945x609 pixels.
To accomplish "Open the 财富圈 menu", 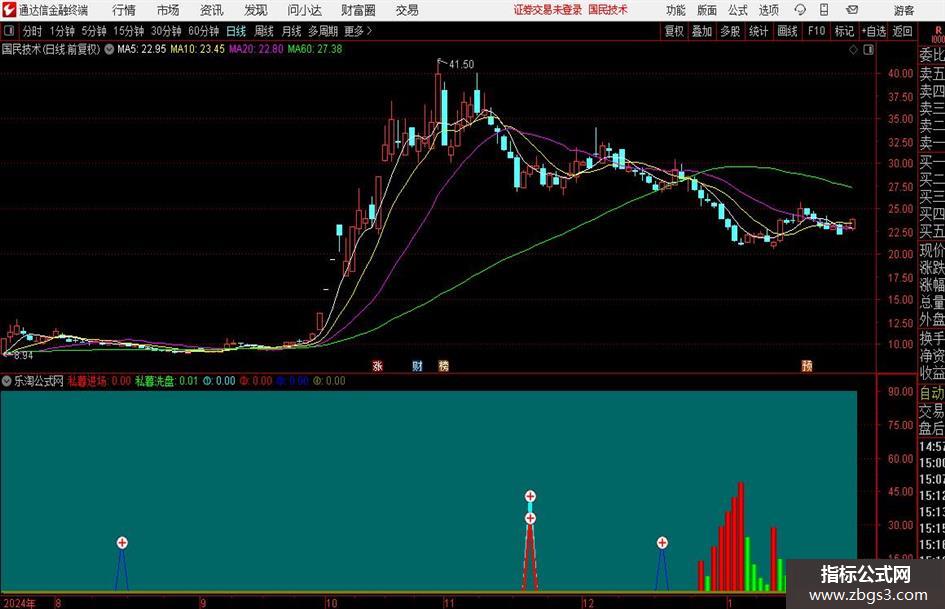I will pyautogui.click(x=359, y=10).
